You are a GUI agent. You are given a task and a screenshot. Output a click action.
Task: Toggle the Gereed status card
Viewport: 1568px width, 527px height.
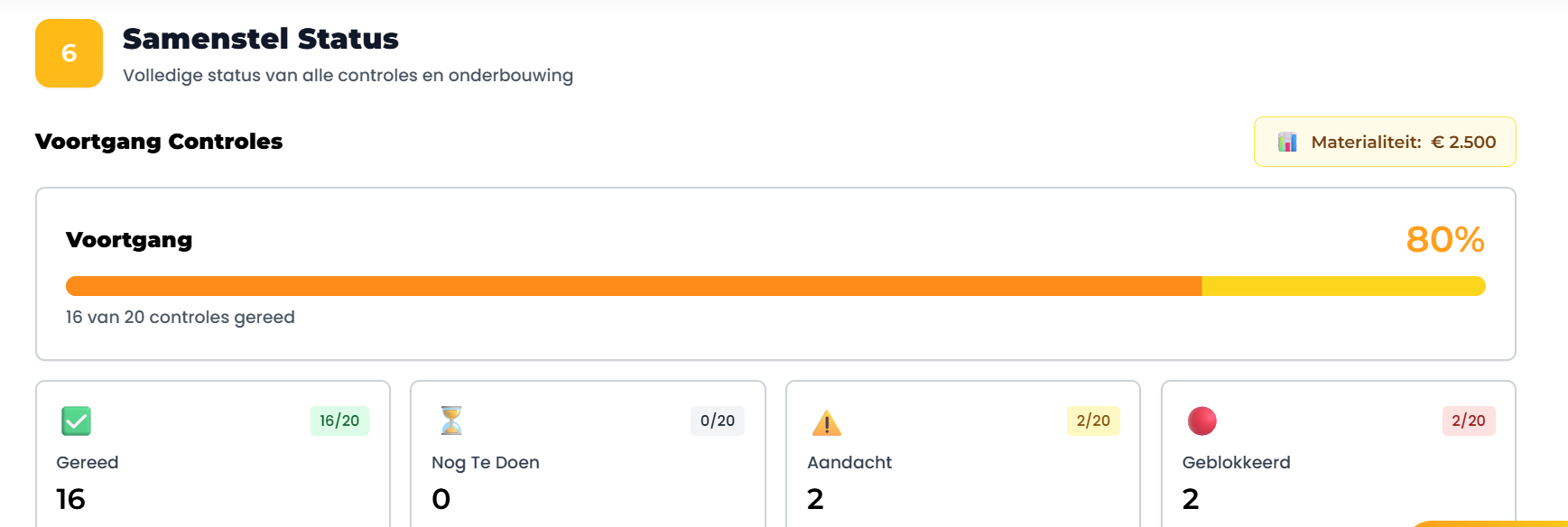212,460
